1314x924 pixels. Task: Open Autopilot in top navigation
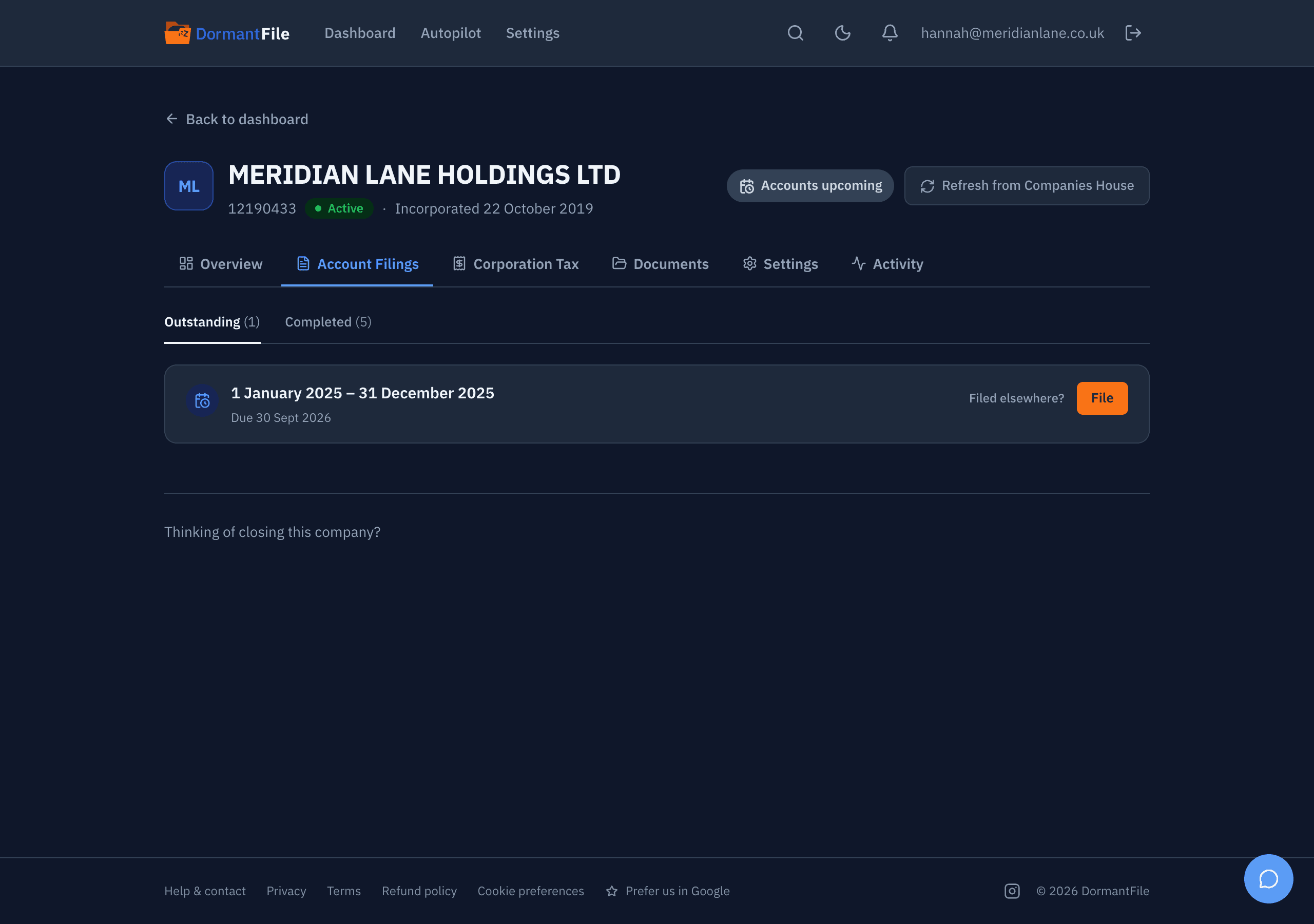click(450, 33)
